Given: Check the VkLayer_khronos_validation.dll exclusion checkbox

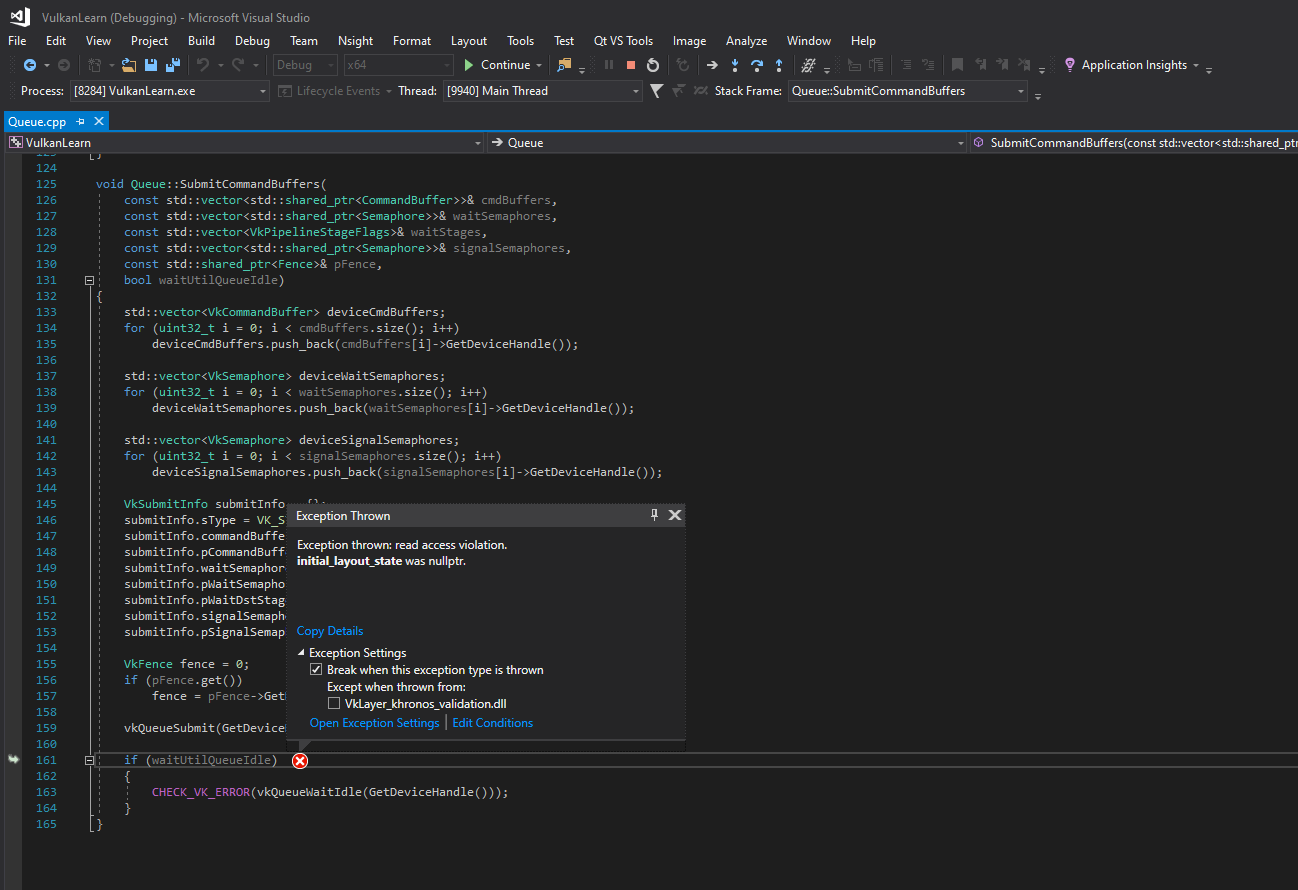Looking at the screenshot, I should [336, 703].
